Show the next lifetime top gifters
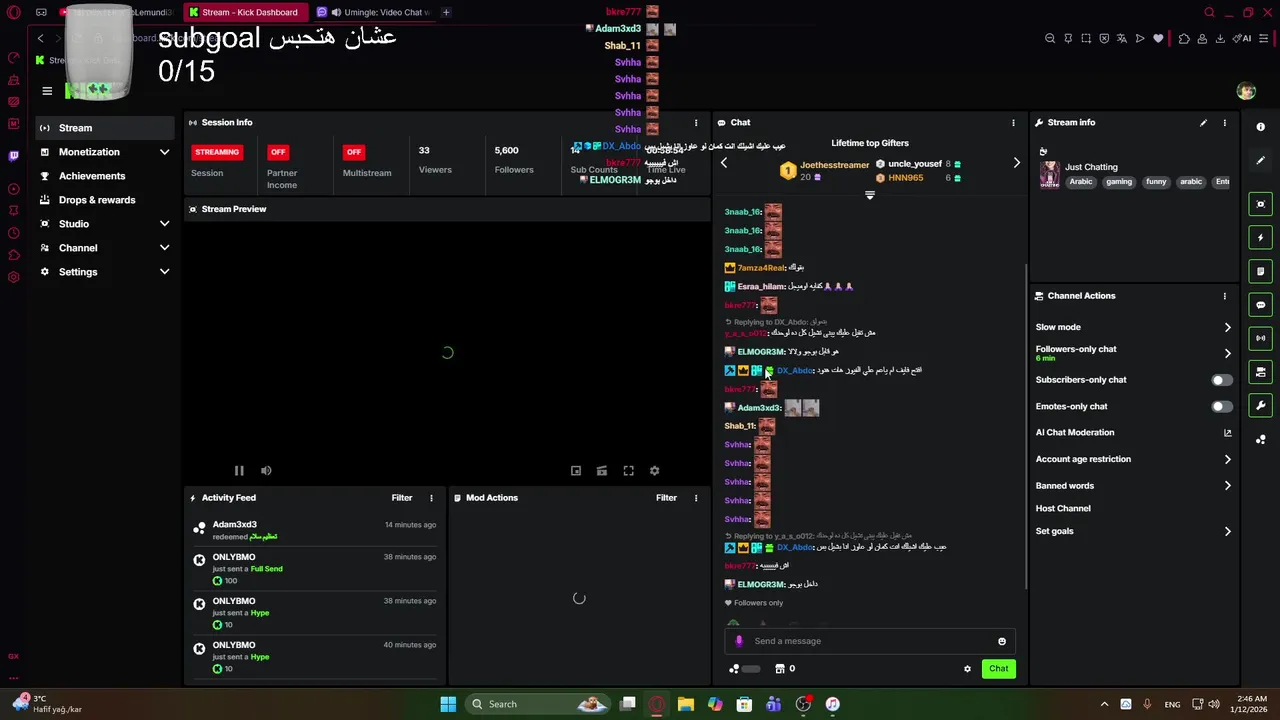Viewport: 1280px width, 720px height. [1017, 163]
